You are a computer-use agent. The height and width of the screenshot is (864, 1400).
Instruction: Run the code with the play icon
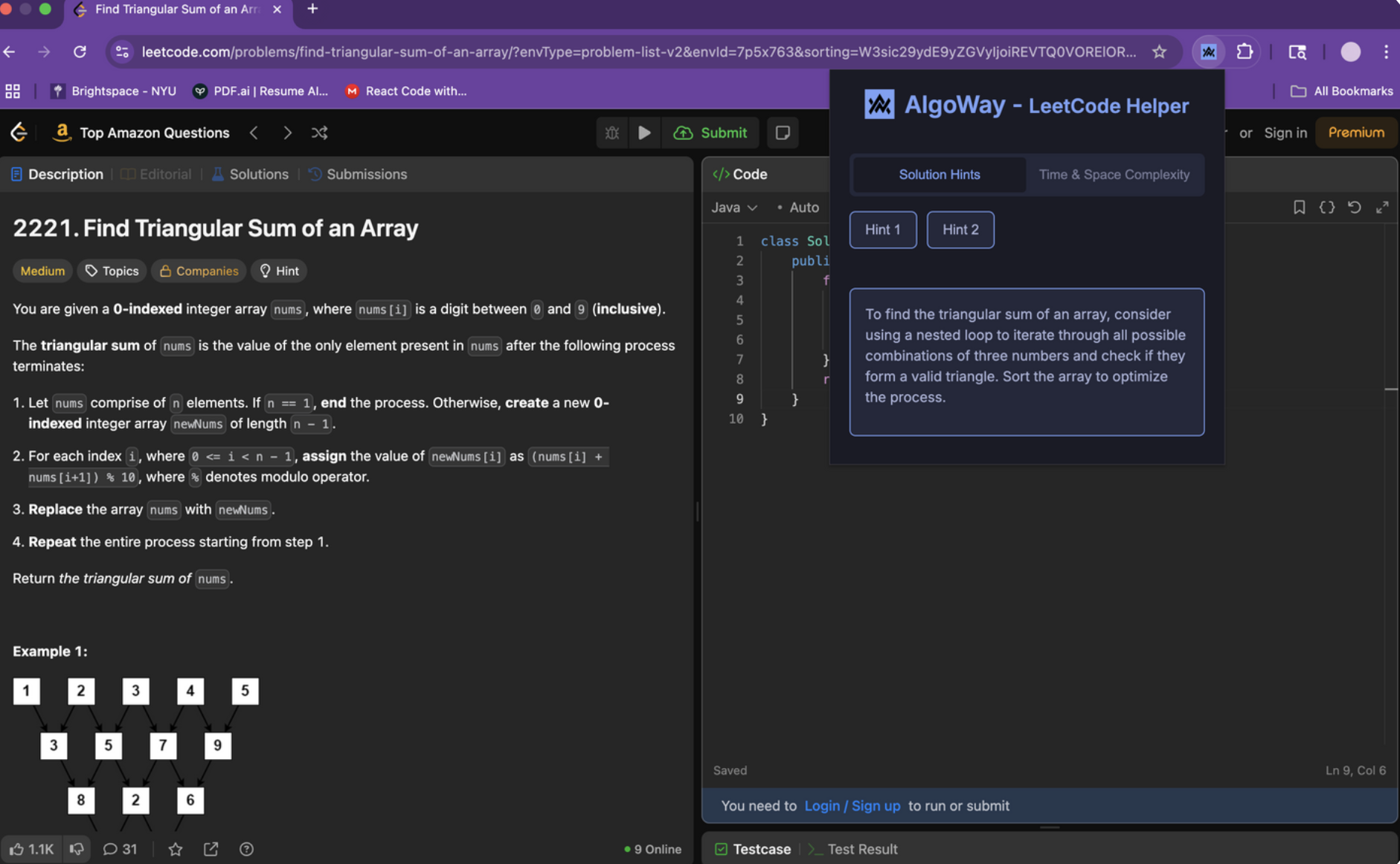[644, 132]
